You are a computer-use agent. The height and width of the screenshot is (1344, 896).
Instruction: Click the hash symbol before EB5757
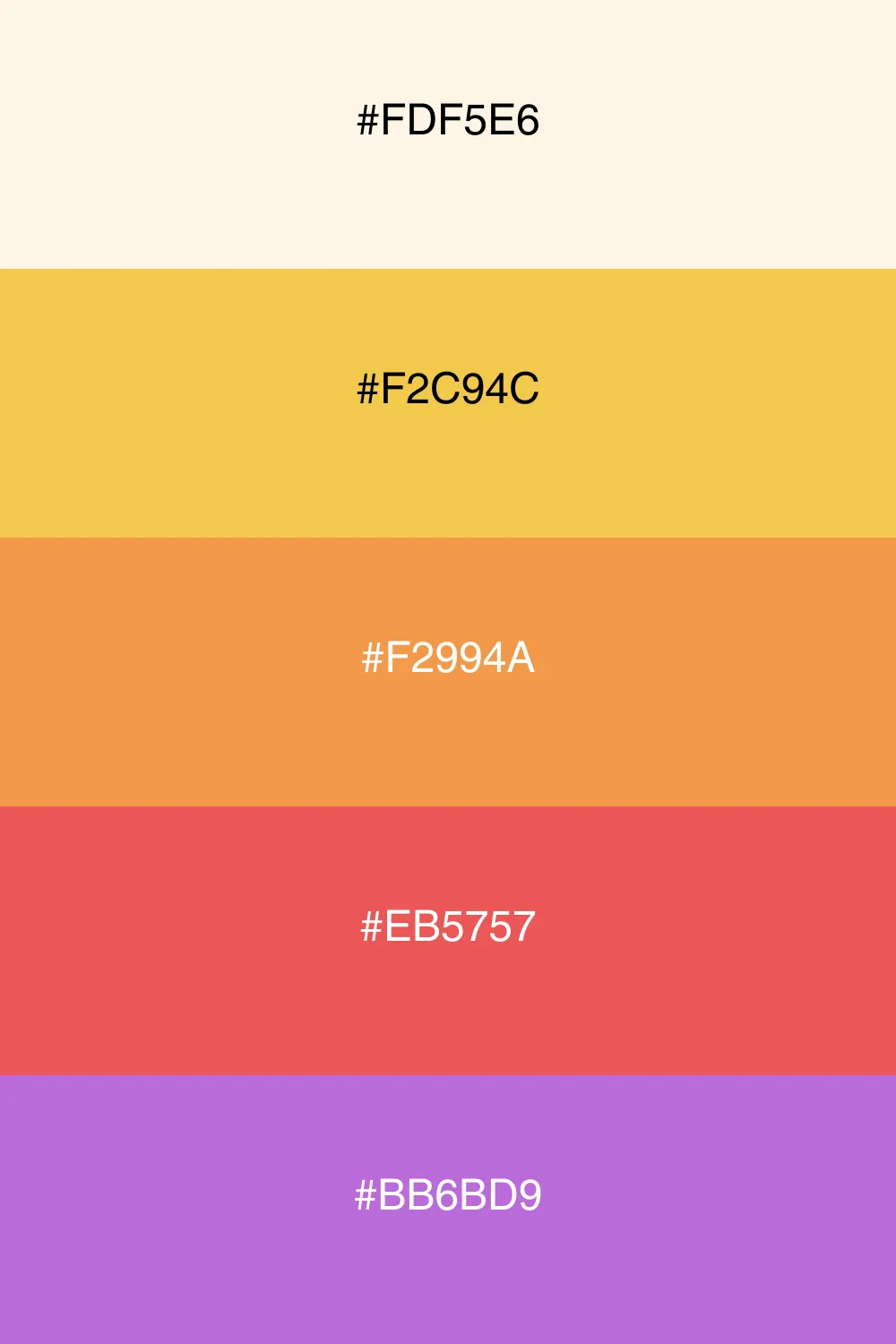(x=371, y=926)
